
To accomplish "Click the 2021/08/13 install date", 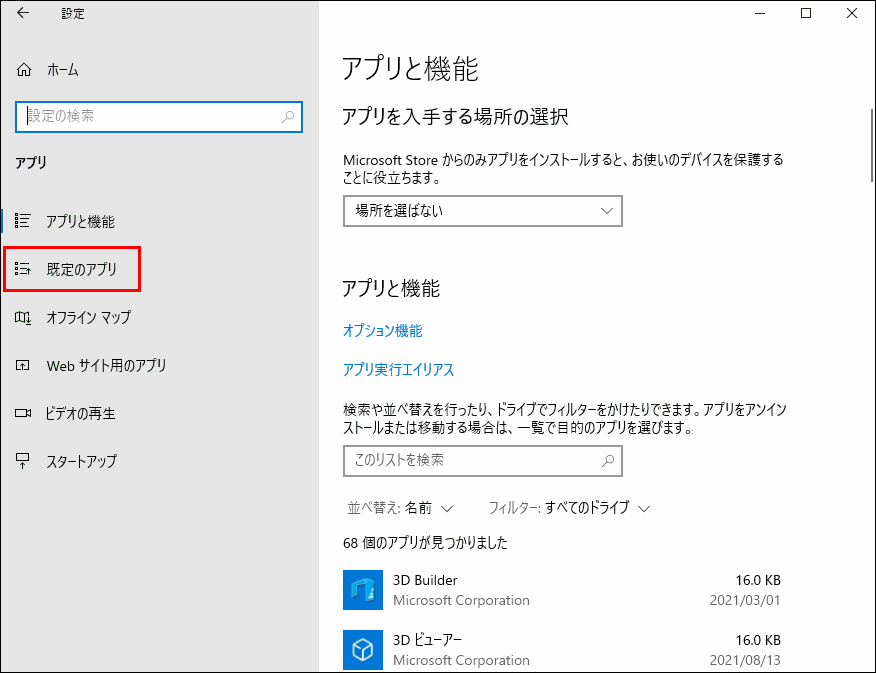I will (745, 660).
